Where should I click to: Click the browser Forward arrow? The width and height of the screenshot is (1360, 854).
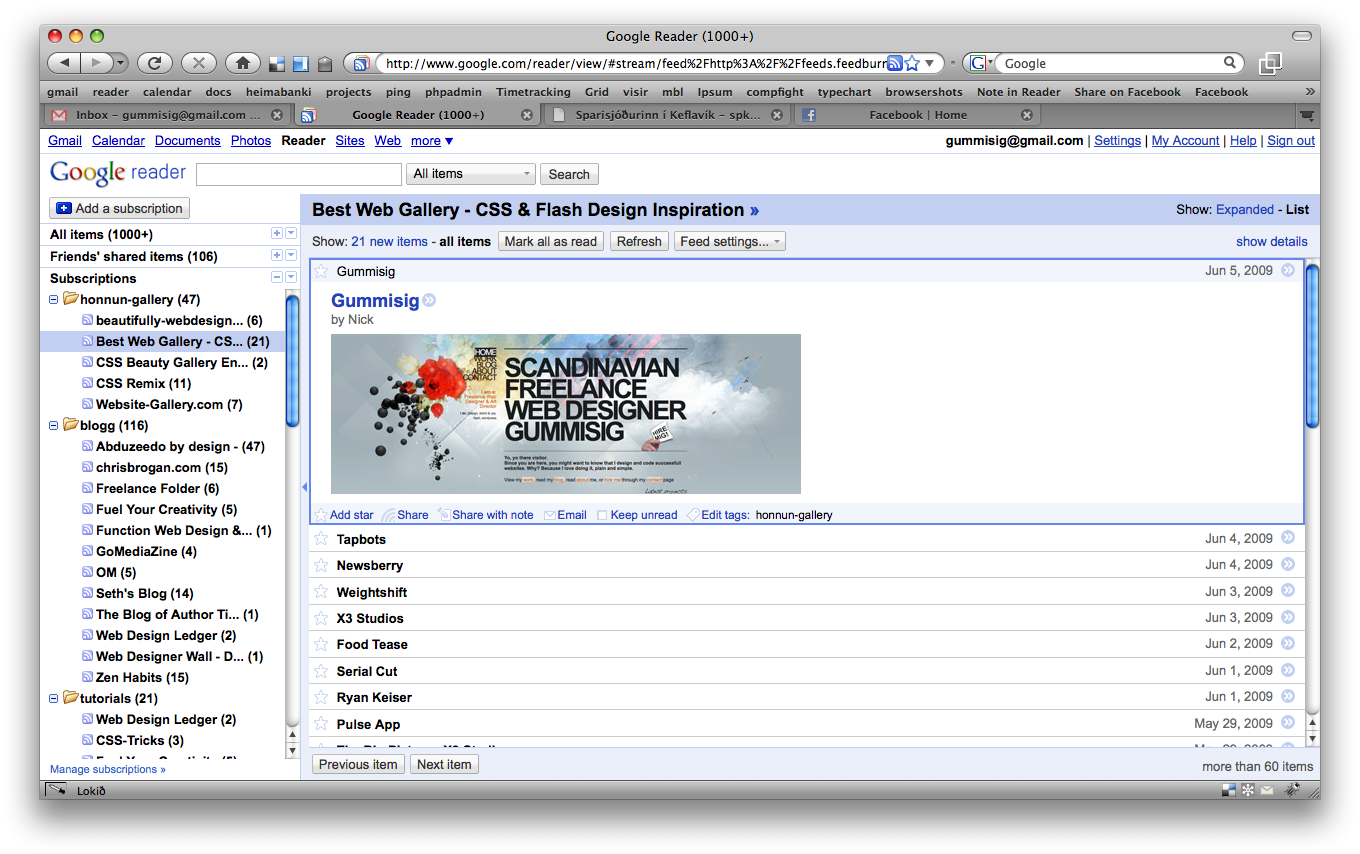click(95, 63)
